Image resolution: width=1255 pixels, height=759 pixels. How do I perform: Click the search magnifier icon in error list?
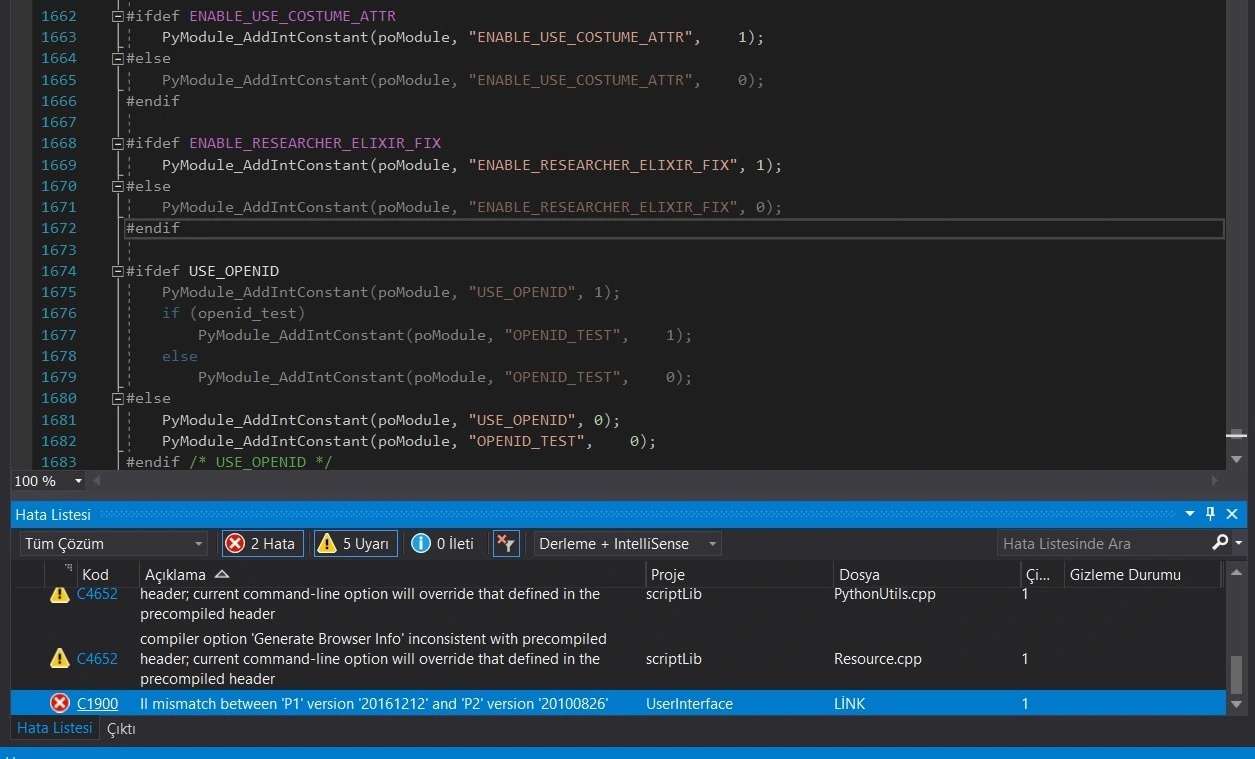tap(1220, 542)
